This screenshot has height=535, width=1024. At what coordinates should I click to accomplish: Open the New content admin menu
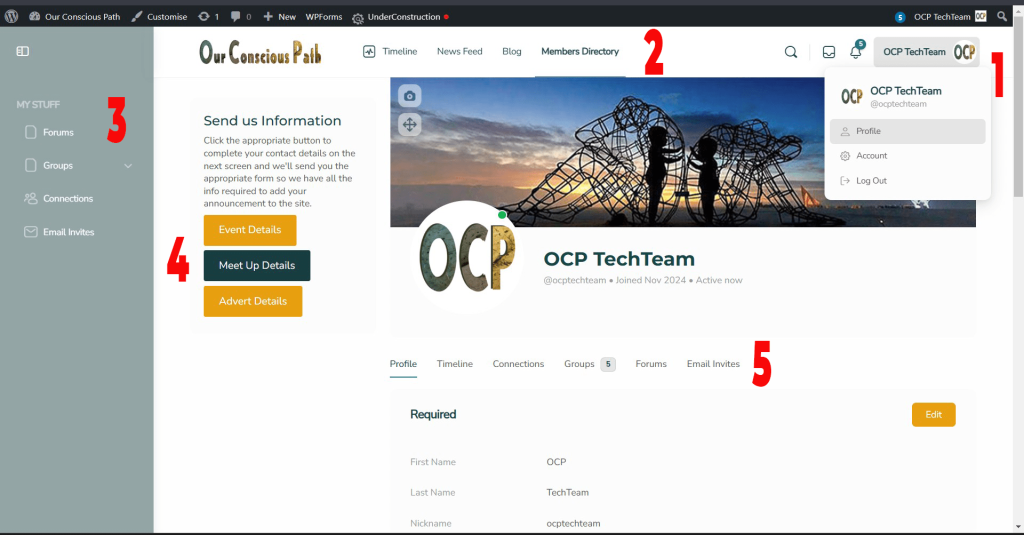point(279,16)
